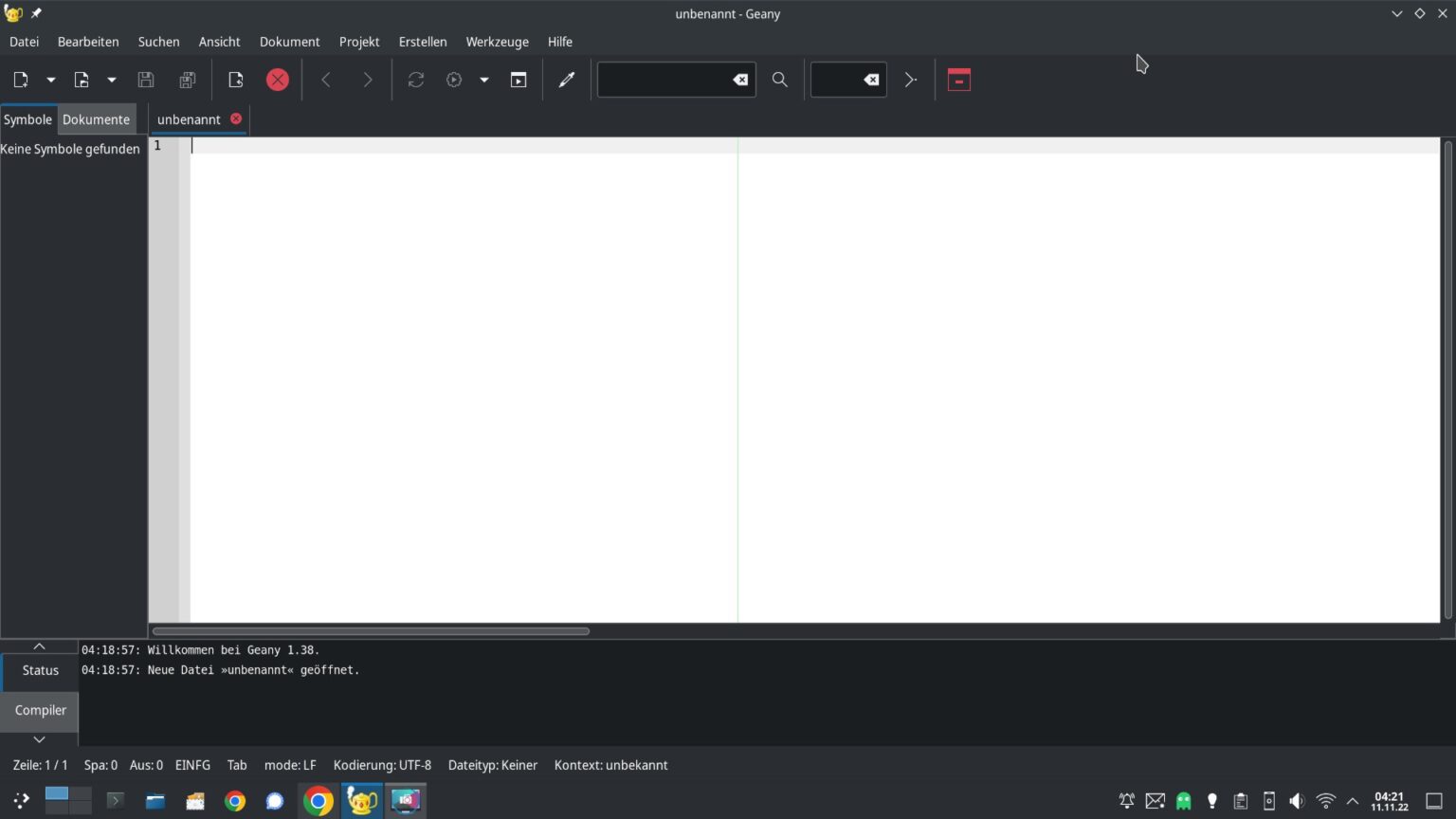The width and height of the screenshot is (1456, 819).
Task: Switch to the Dokumente sidebar tab
Action: point(96,119)
